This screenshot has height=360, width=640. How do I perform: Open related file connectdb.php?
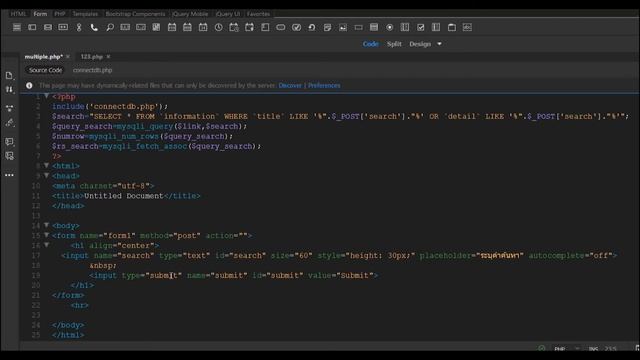point(93,70)
